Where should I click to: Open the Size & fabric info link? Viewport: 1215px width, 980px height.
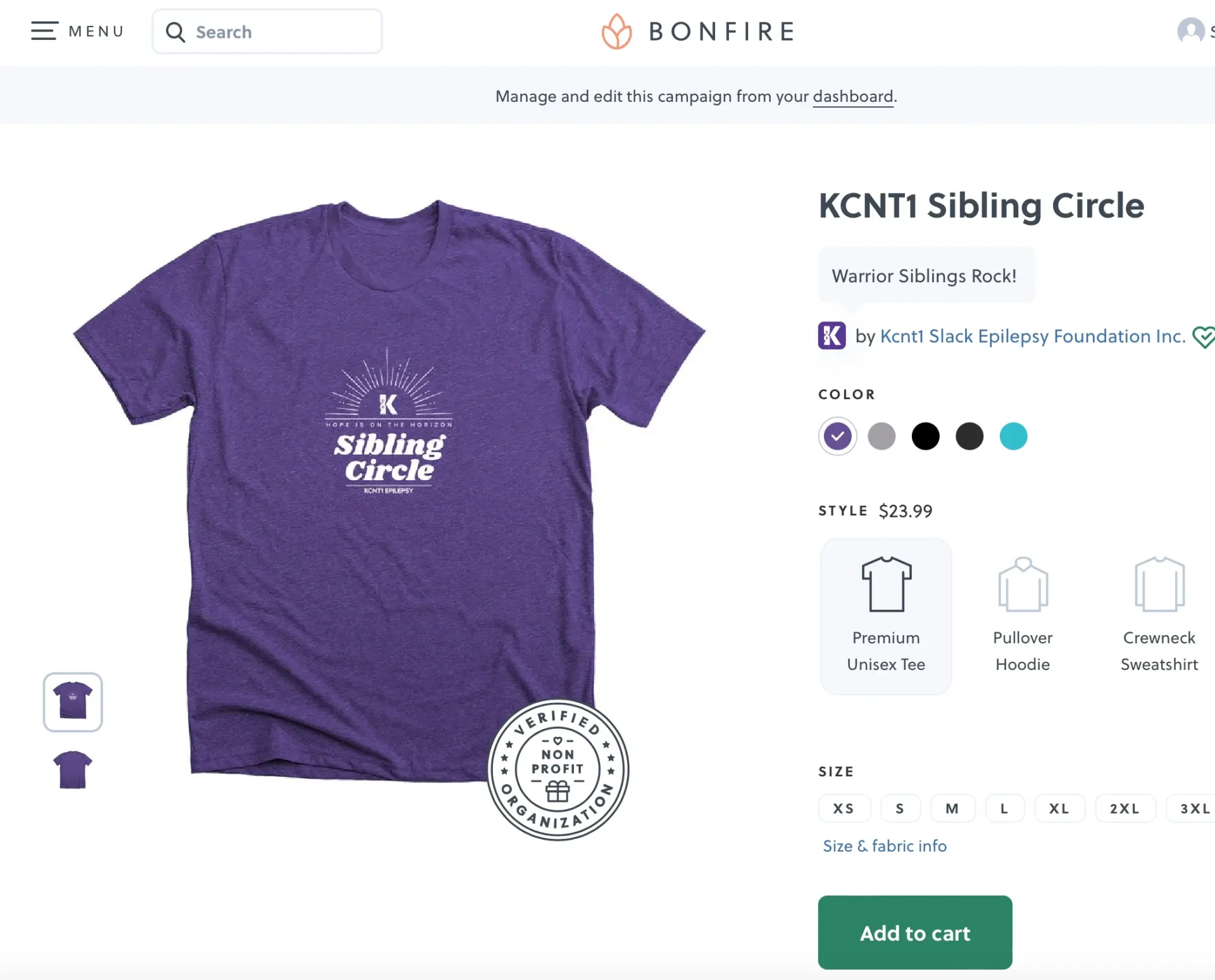[885, 846]
